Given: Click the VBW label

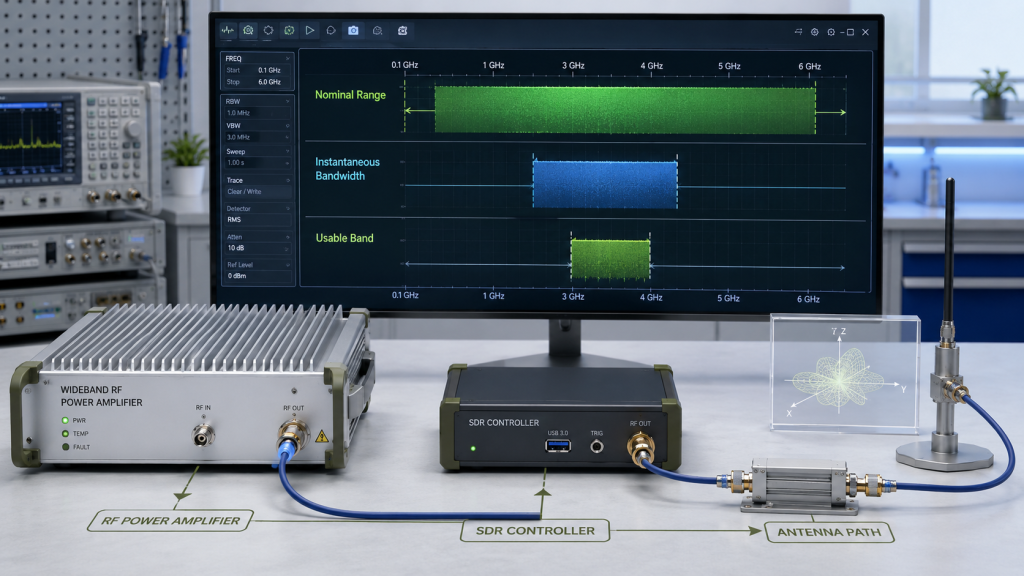Looking at the screenshot, I should [x=234, y=125].
